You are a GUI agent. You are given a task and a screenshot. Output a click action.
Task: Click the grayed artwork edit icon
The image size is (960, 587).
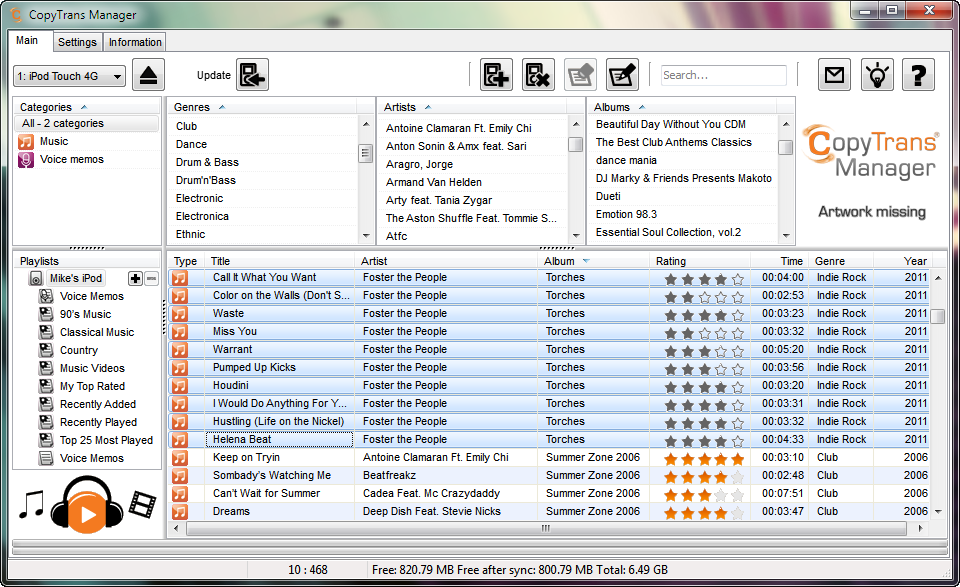pyautogui.click(x=580, y=75)
